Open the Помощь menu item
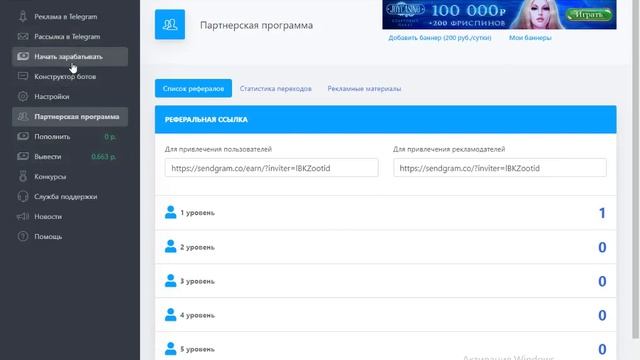The image size is (640, 360). 70,236
